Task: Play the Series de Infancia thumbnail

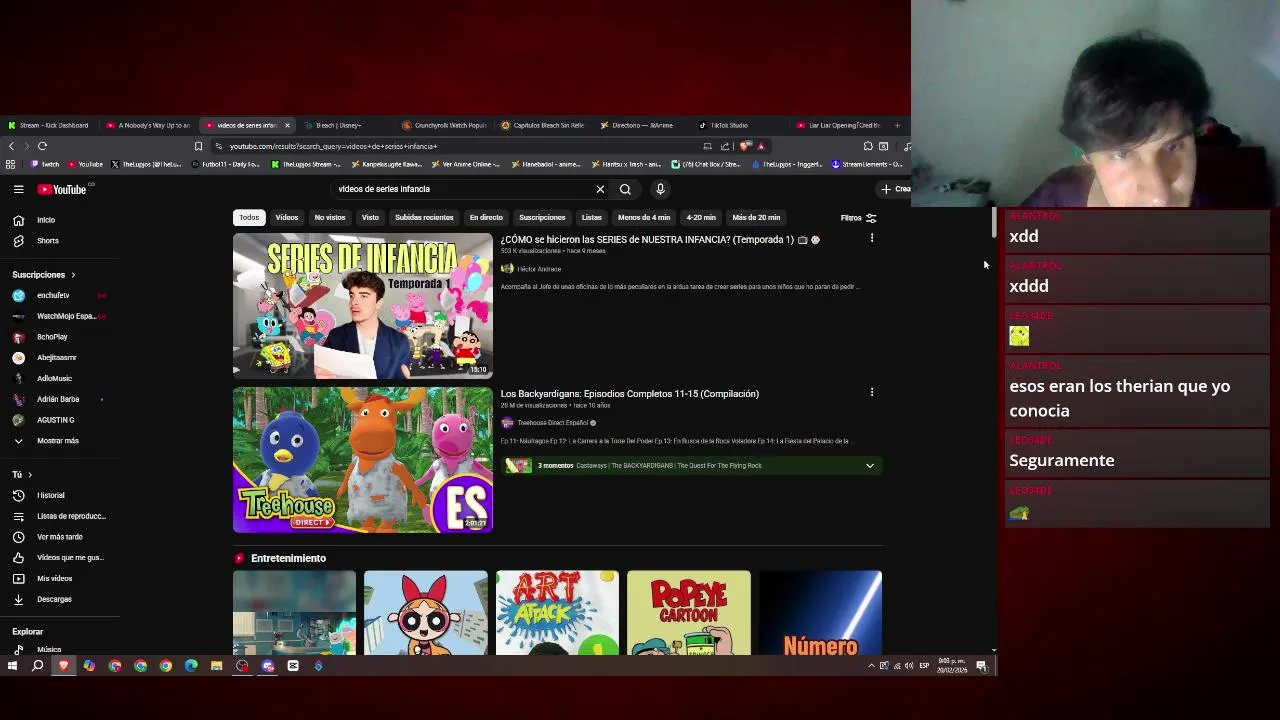Action: (x=363, y=306)
